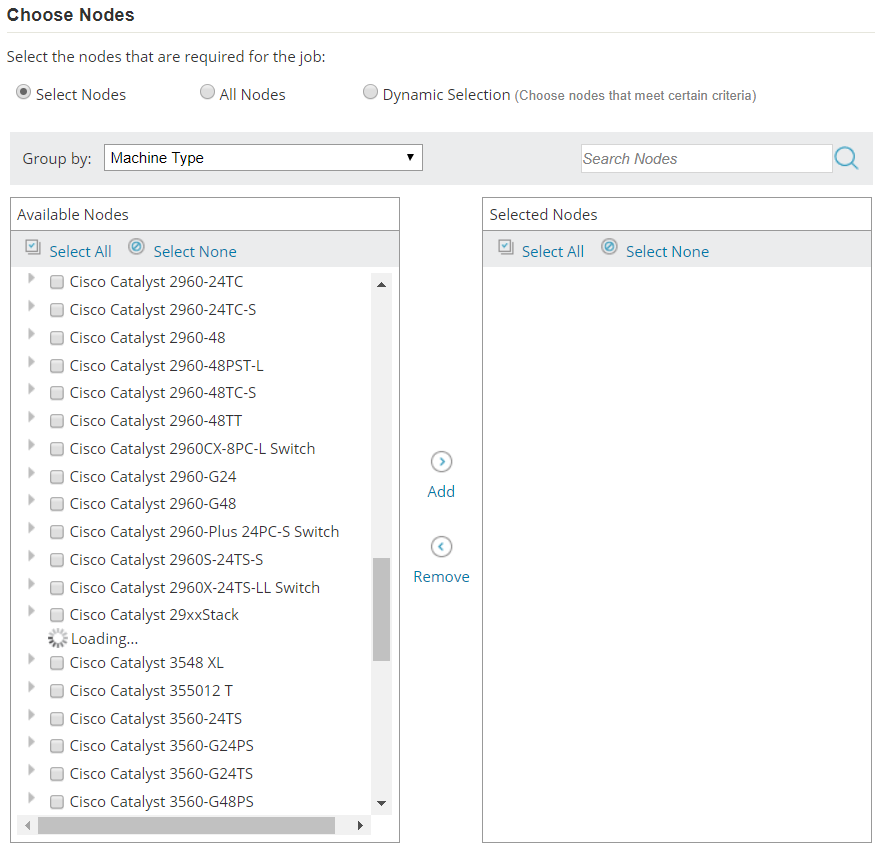Click Select None link in Selected Nodes
This screenshot has height=844, width=875.
point(667,252)
